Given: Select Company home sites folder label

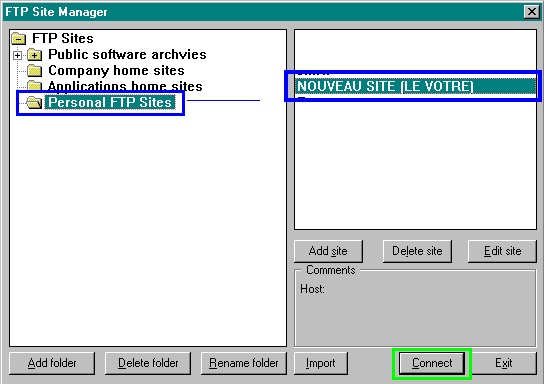Looking at the screenshot, I should pos(116,70).
